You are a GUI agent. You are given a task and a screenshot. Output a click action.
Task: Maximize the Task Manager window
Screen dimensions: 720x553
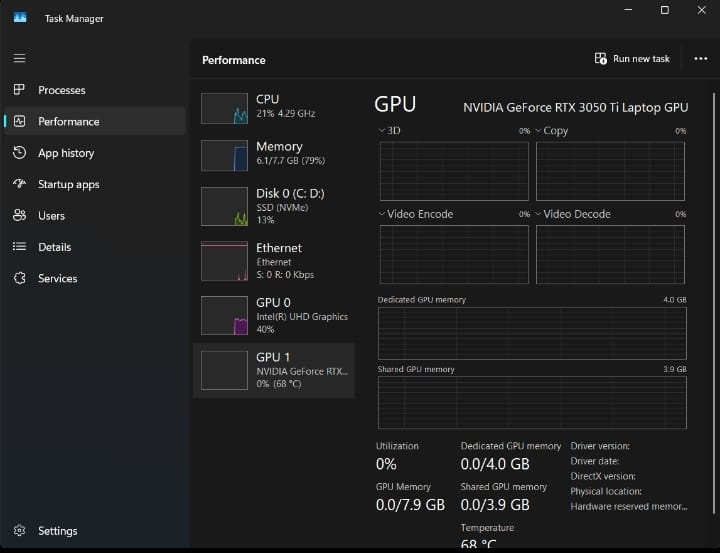[664, 10]
